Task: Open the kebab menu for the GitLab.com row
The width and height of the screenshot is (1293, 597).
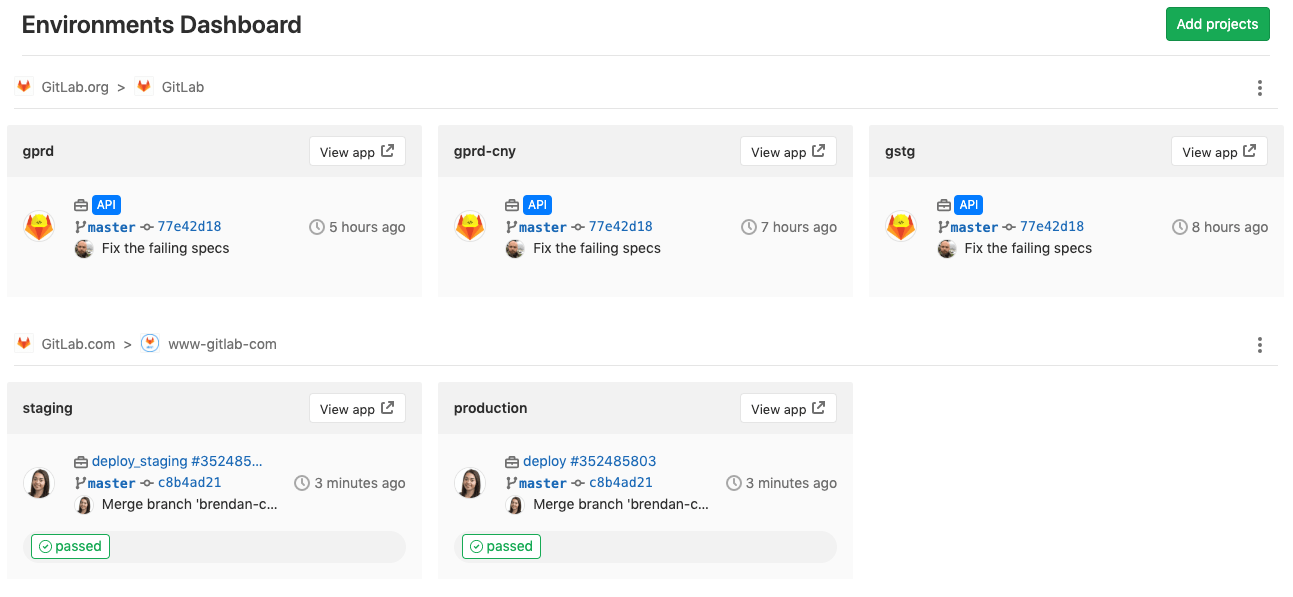Action: point(1259,344)
